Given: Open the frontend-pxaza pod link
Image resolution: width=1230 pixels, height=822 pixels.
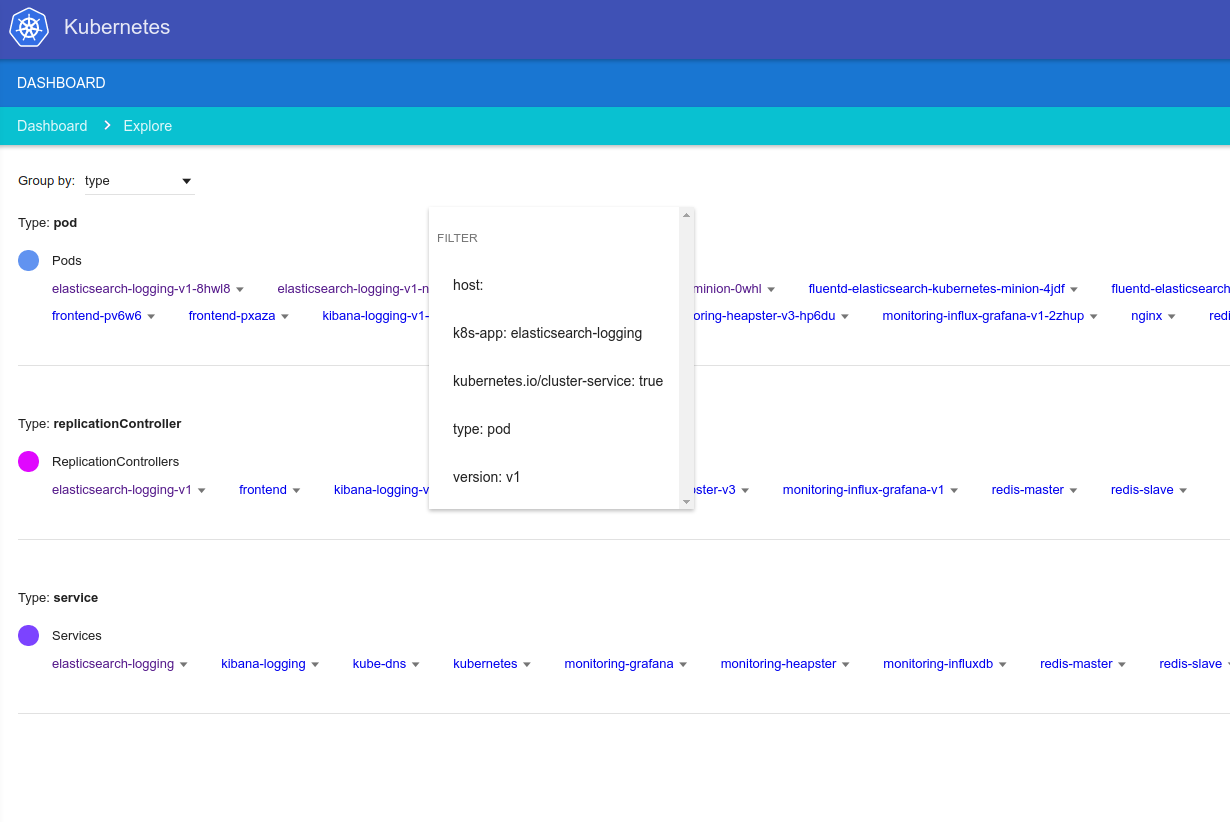Looking at the screenshot, I should tap(231, 316).
